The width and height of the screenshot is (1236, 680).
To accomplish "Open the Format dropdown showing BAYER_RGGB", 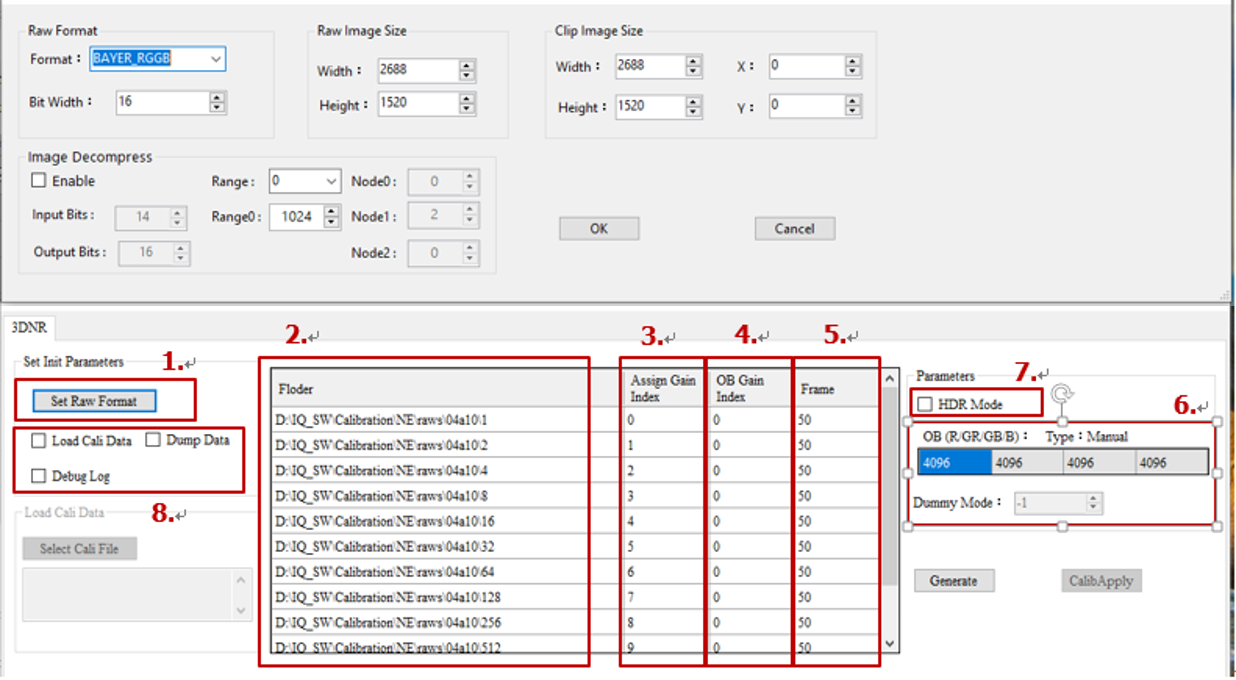I will (216, 59).
